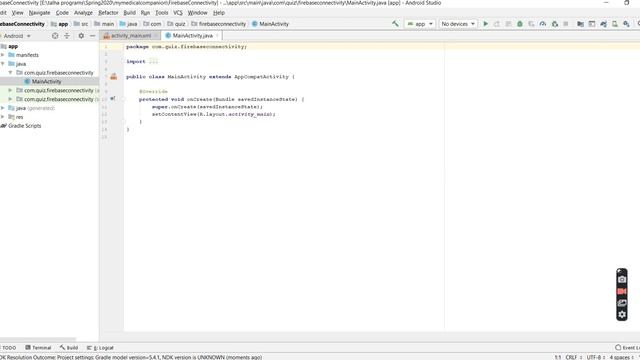Select MainActivity in project tree
640x360 pixels.
(x=47, y=82)
